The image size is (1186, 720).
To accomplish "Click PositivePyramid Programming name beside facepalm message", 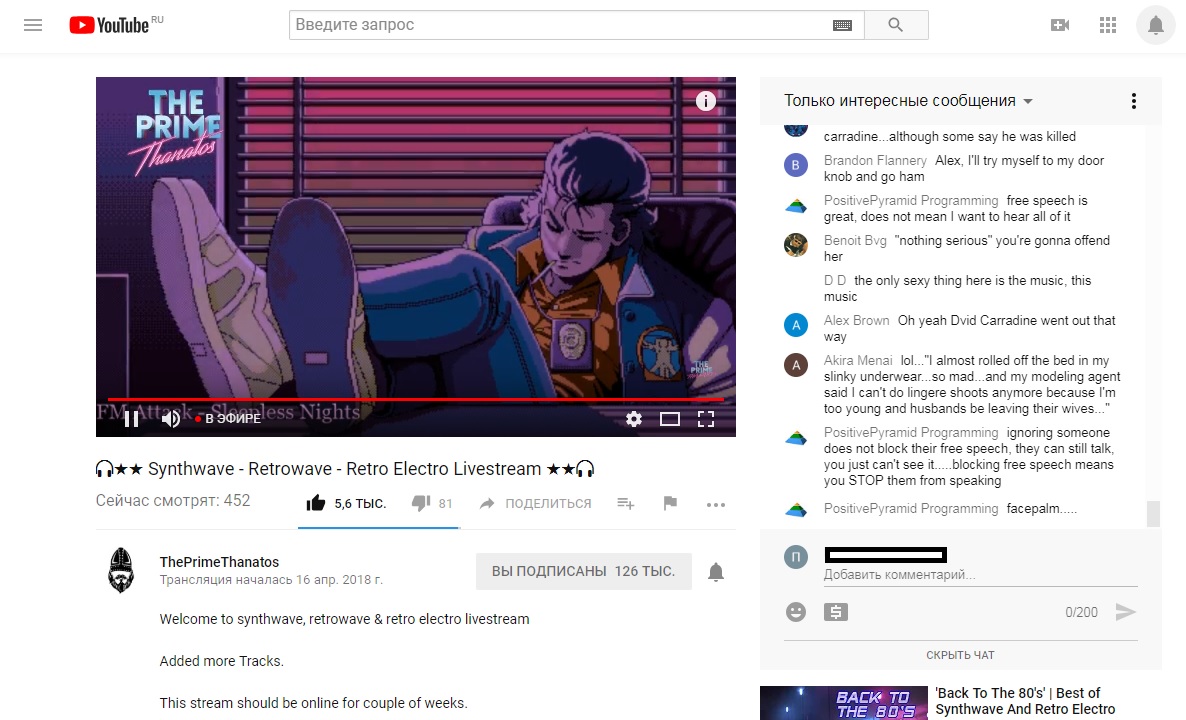I will (x=911, y=508).
